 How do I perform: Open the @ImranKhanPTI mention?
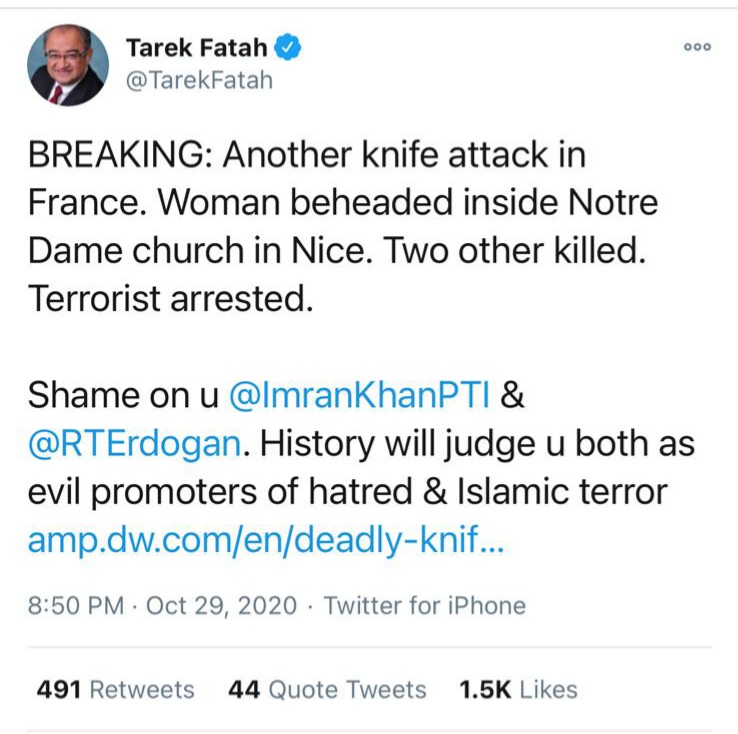(x=360, y=395)
